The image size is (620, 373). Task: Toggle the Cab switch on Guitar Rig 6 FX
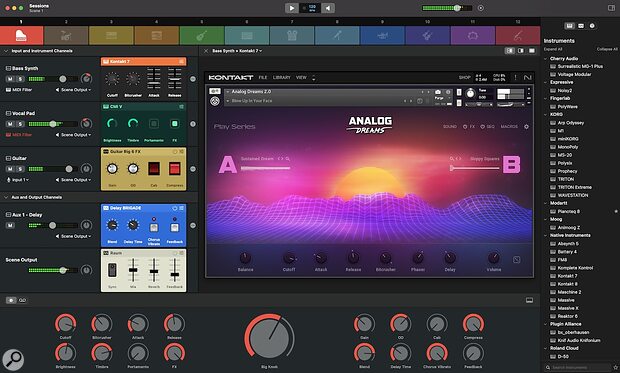click(154, 169)
